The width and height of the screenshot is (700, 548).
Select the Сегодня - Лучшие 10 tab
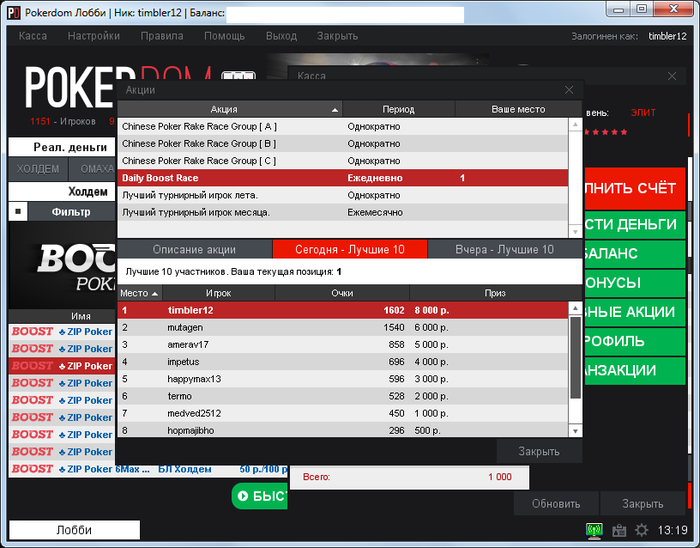click(350, 249)
